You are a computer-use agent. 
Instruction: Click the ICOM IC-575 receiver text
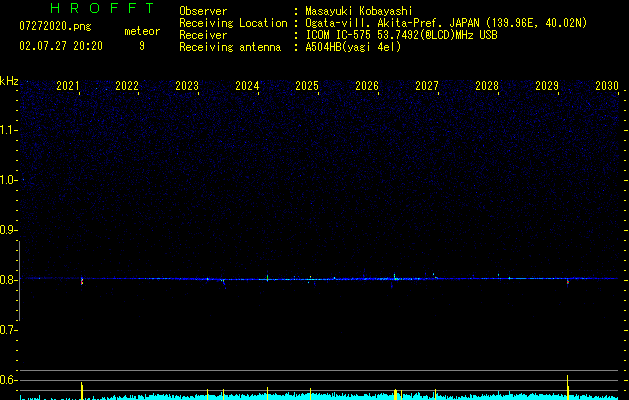click(x=401, y=35)
